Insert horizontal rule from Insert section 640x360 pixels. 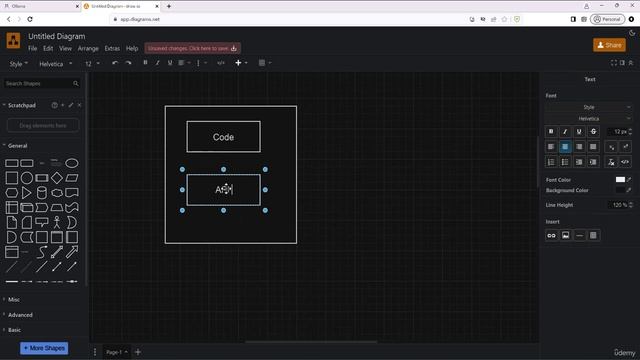point(579,236)
